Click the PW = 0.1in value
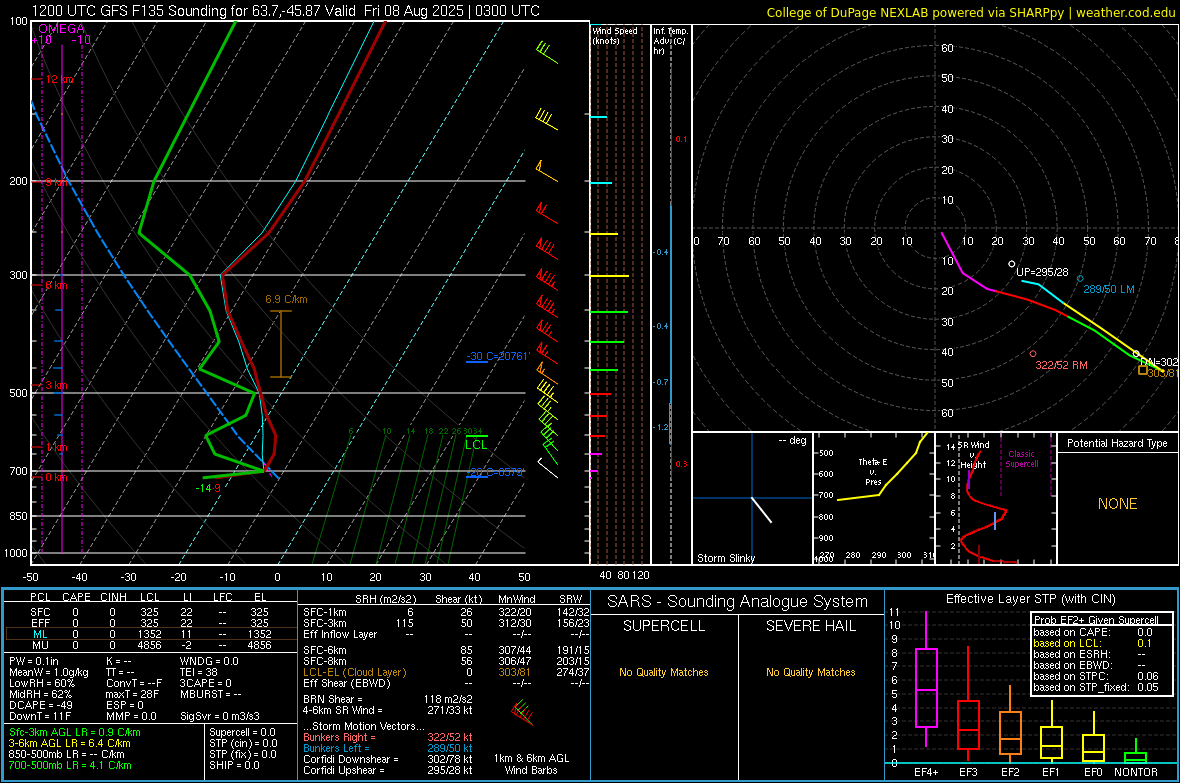 coord(34,661)
